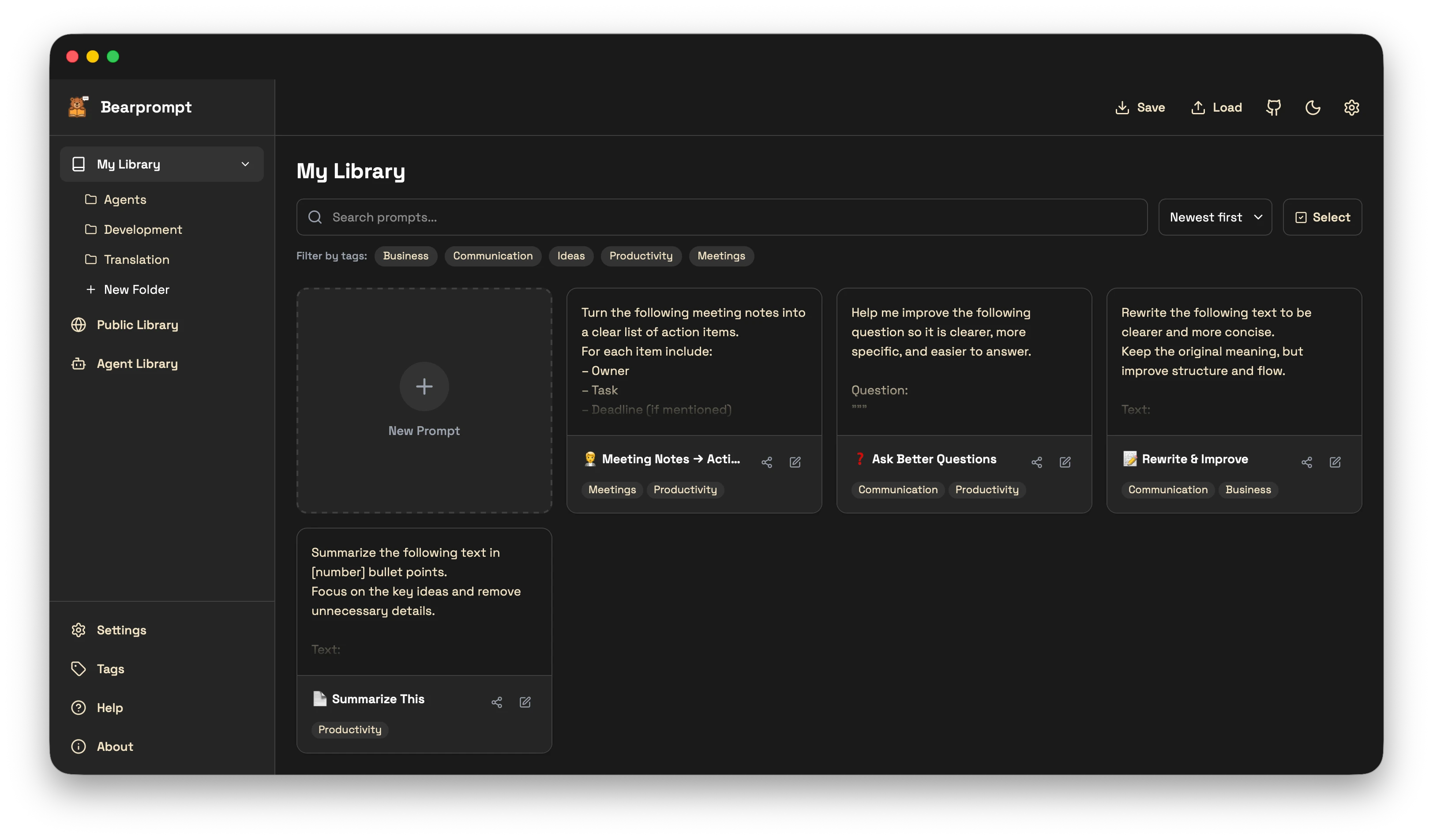Share the Rewrite & Improve prompt

1307,462
